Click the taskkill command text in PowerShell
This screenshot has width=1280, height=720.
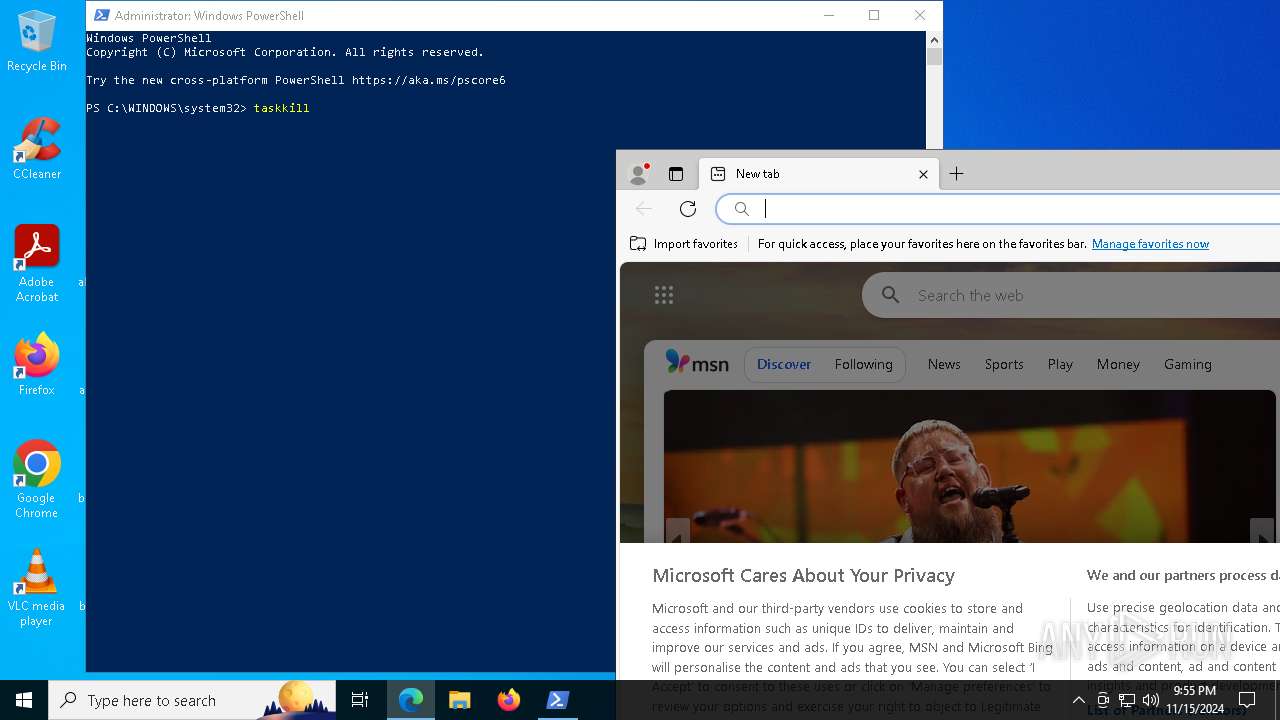tap(281, 108)
